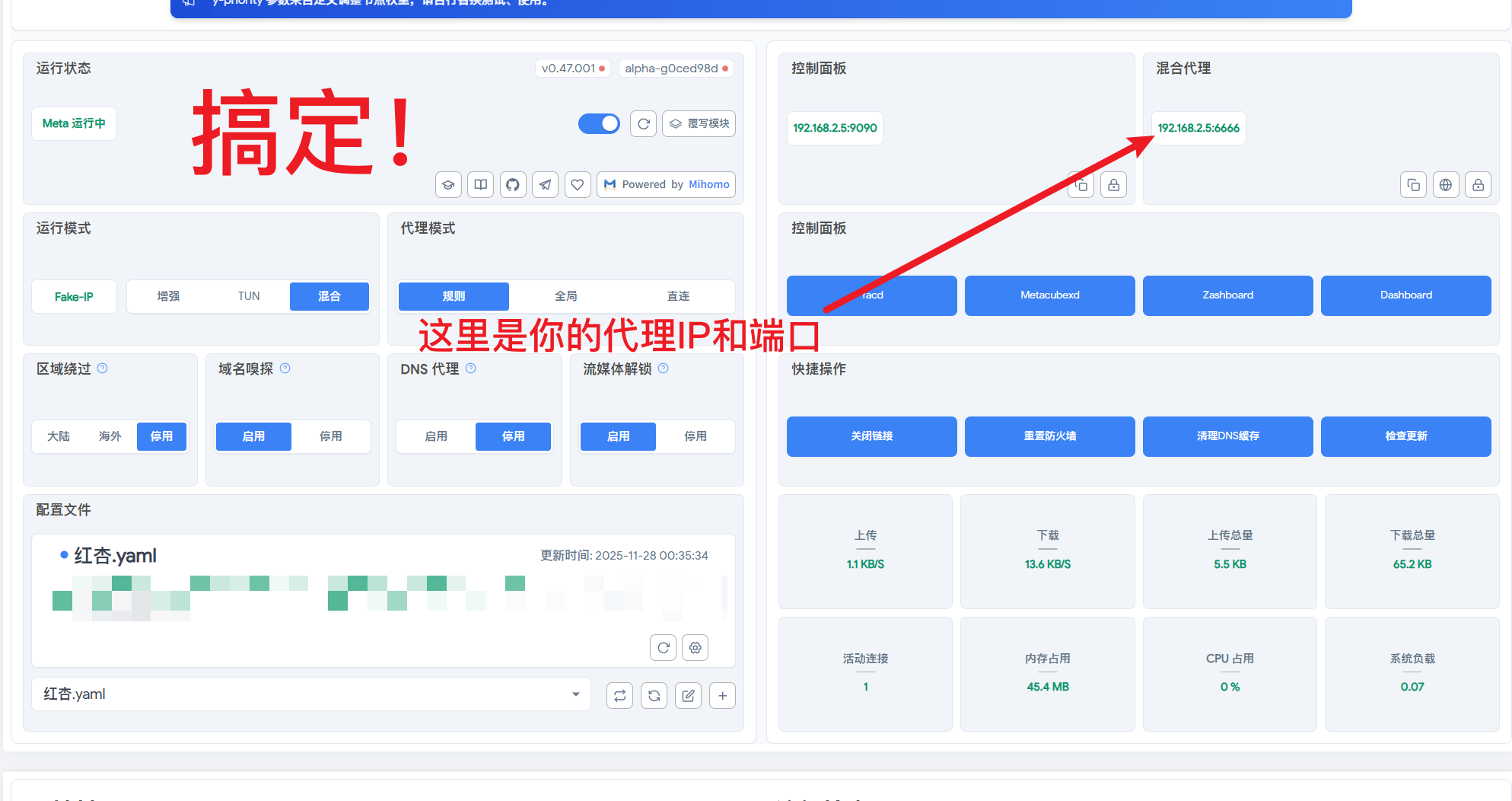The width and height of the screenshot is (1512, 801).
Task: Click the help icon beside 域名嗅探
Action: click(x=285, y=369)
